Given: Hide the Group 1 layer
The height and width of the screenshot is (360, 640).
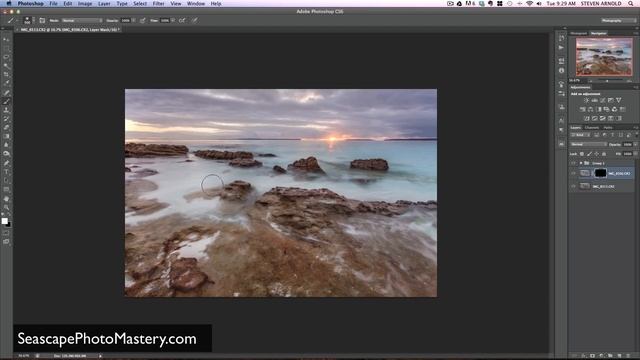Looking at the screenshot, I should coord(573,163).
